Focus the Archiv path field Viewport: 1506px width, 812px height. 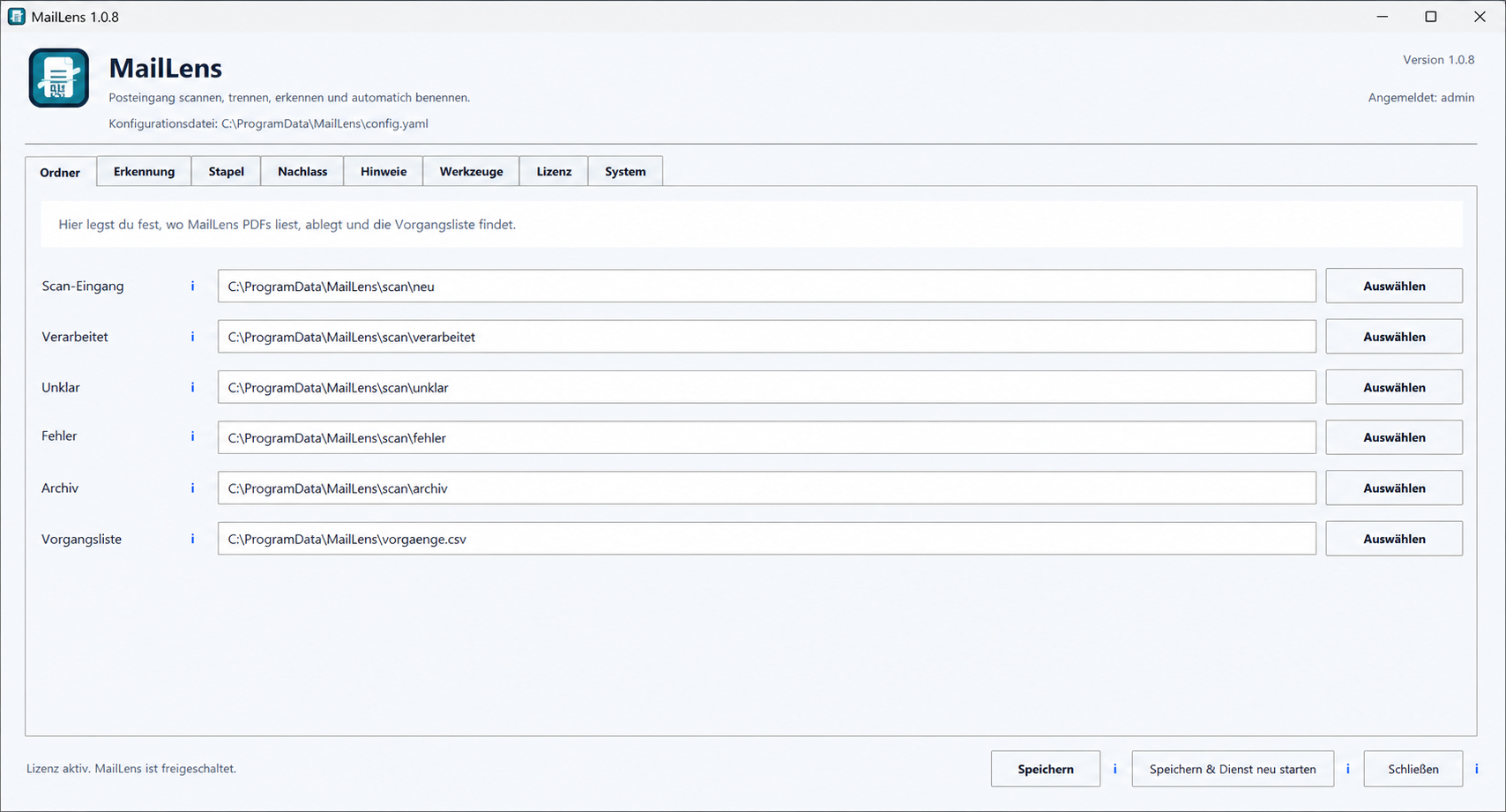(x=767, y=488)
